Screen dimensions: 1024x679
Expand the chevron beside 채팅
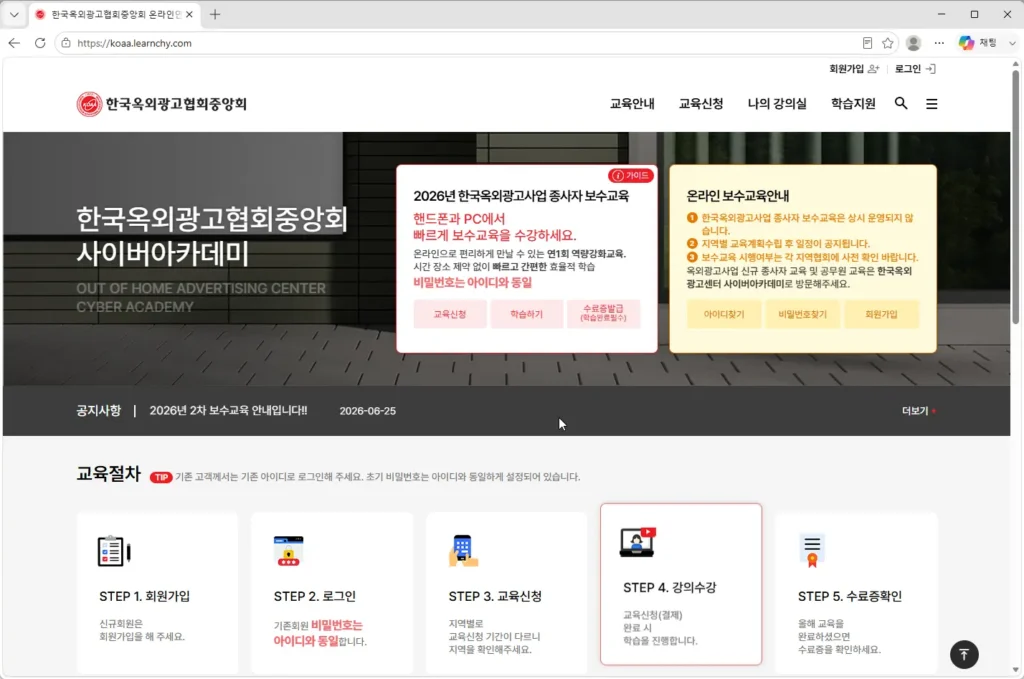click(x=1012, y=43)
